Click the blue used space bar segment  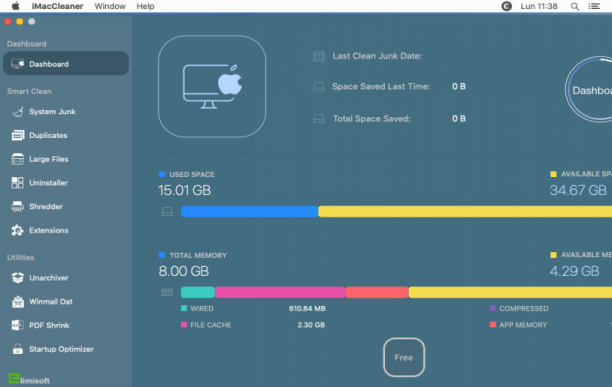(x=250, y=211)
